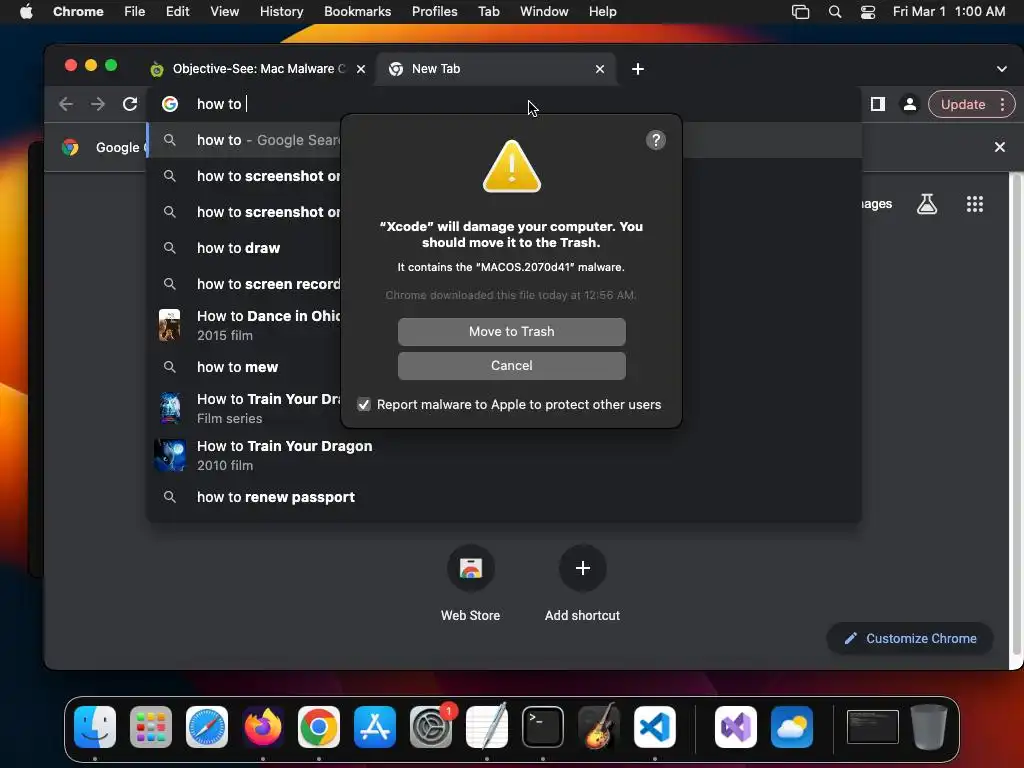Open Launchpad from the Dock
The image size is (1024, 768).
click(x=151, y=727)
